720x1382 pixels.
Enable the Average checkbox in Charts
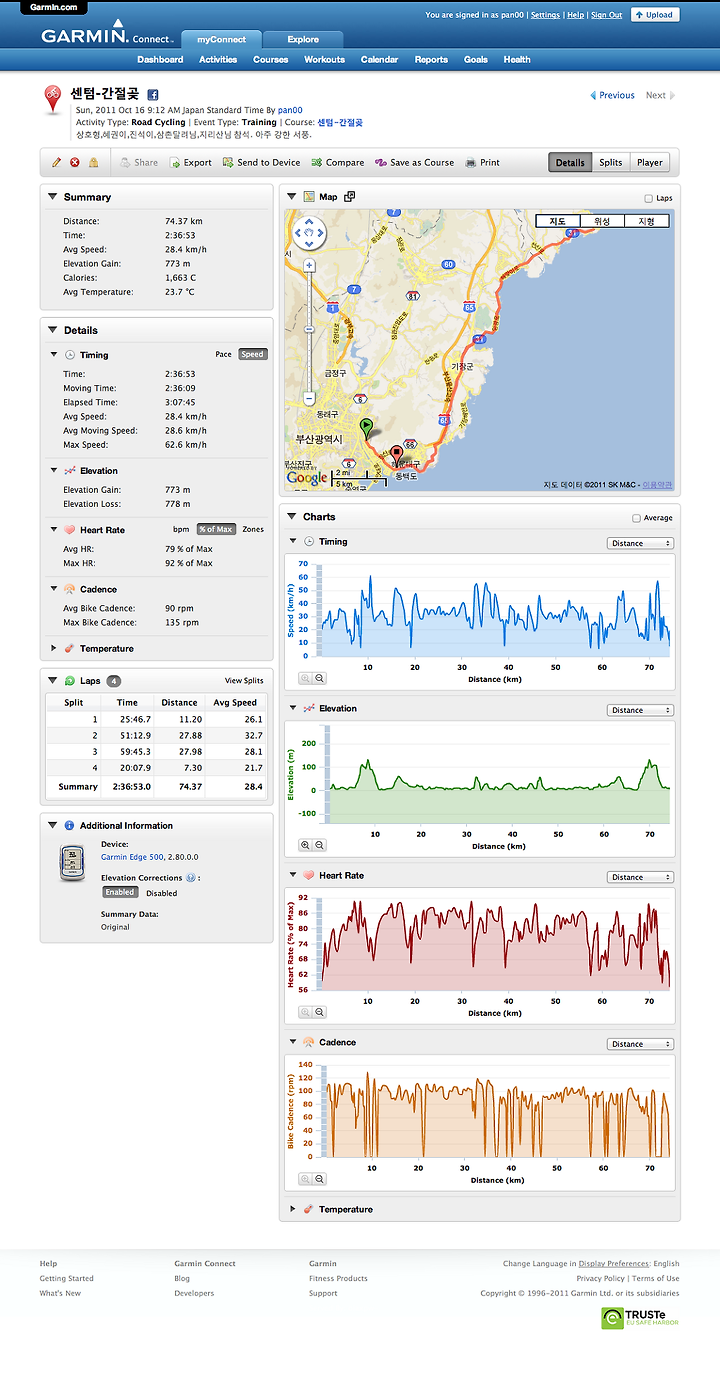click(636, 518)
